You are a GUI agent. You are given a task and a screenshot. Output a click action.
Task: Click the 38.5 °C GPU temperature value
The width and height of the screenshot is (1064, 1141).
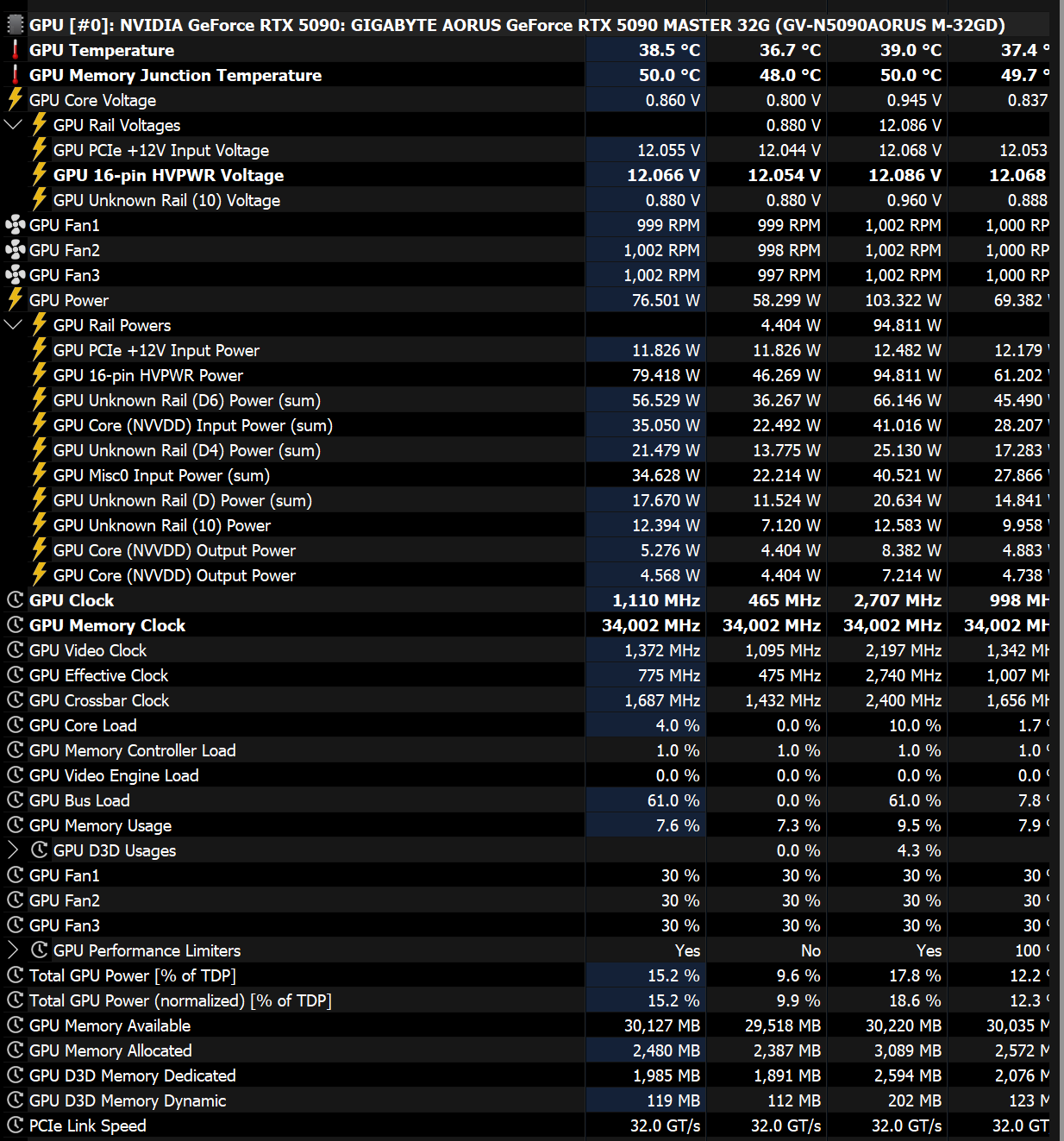click(669, 50)
